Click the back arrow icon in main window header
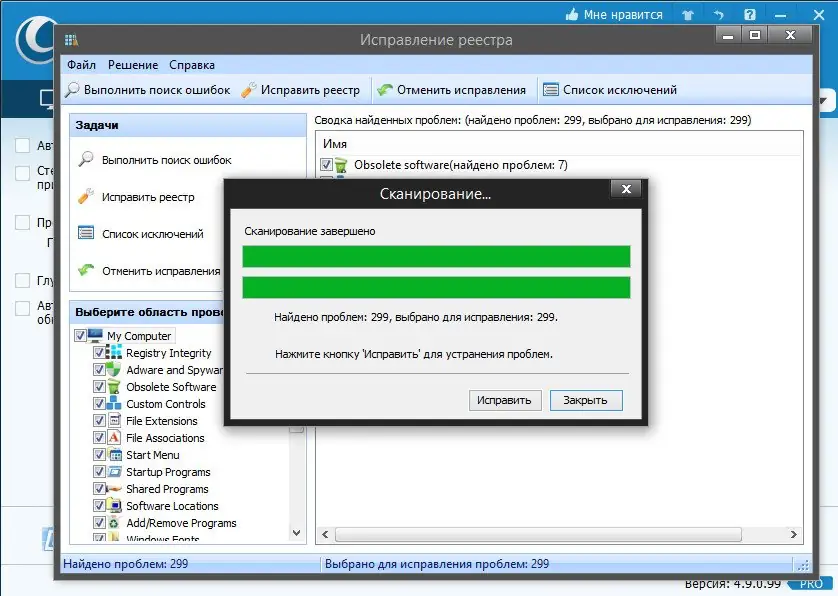 pos(718,15)
